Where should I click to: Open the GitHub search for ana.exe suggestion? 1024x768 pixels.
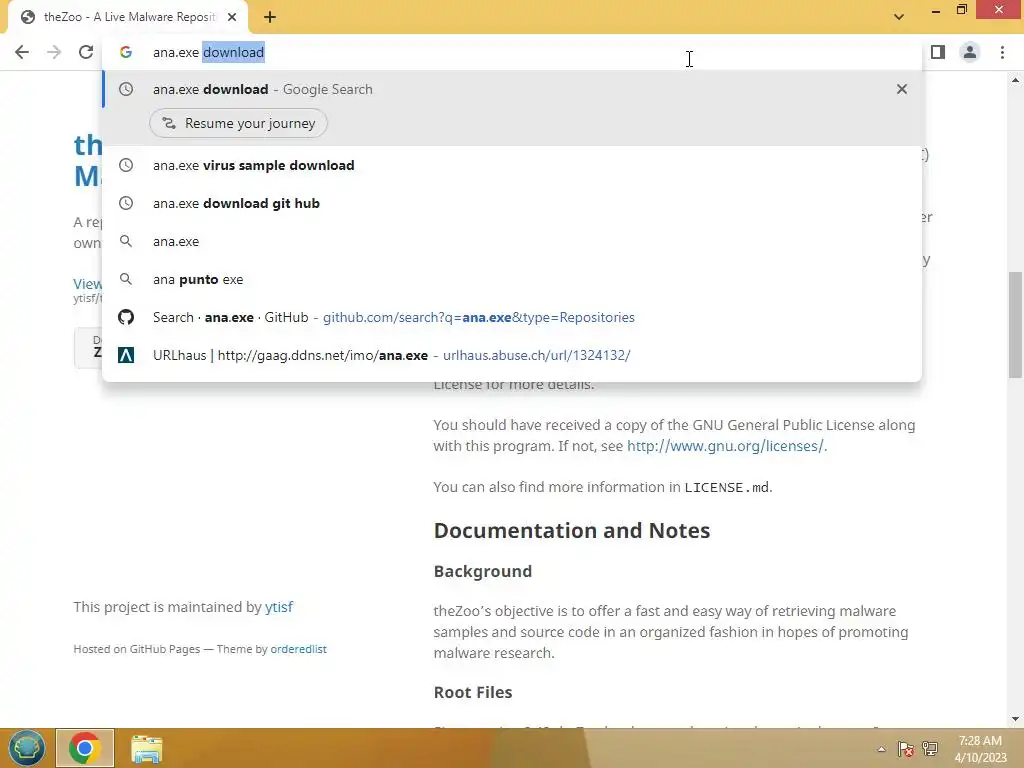point(512,317)
